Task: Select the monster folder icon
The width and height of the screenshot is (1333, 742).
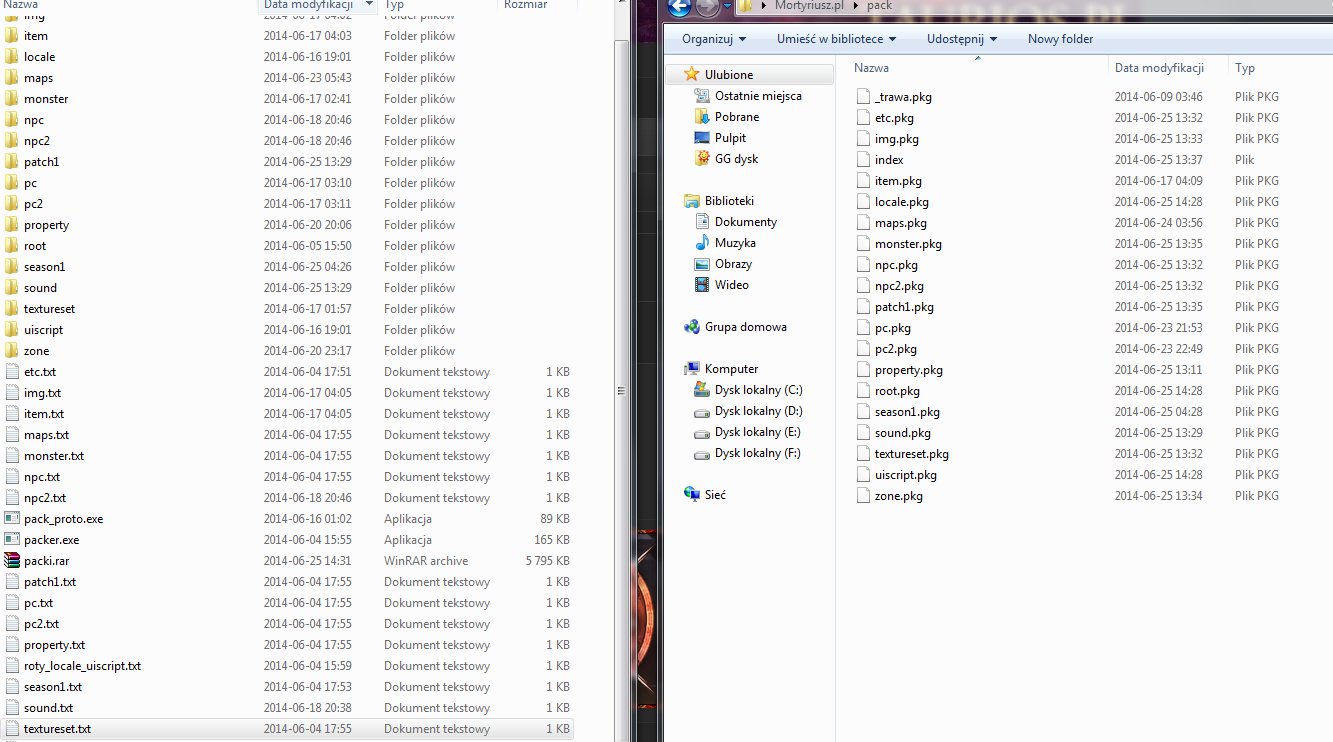Action: [x=12, y=99]
